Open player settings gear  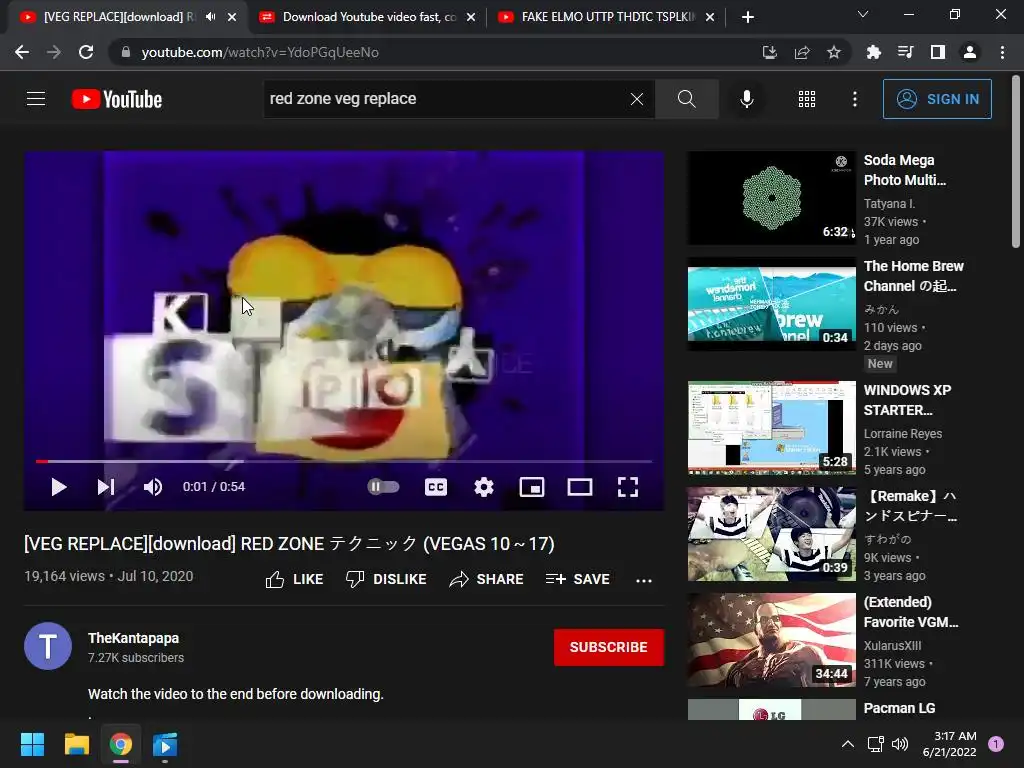point(484,487)
